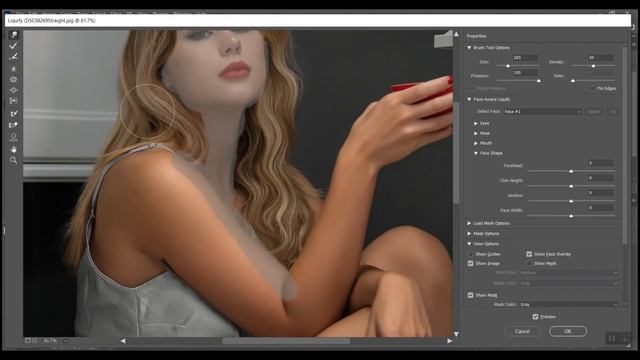Select the Push Left tool
640x360 pixels.
(x=13, y=100)
